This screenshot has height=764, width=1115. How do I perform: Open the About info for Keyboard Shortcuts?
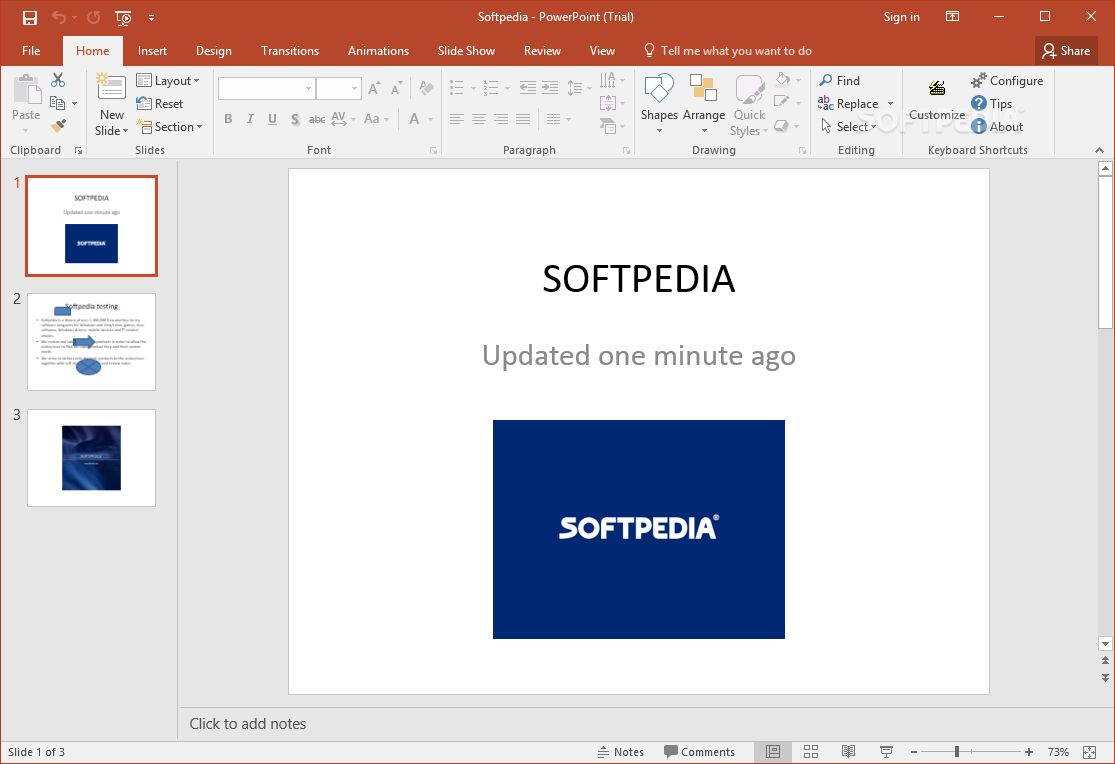pos(997,127)
